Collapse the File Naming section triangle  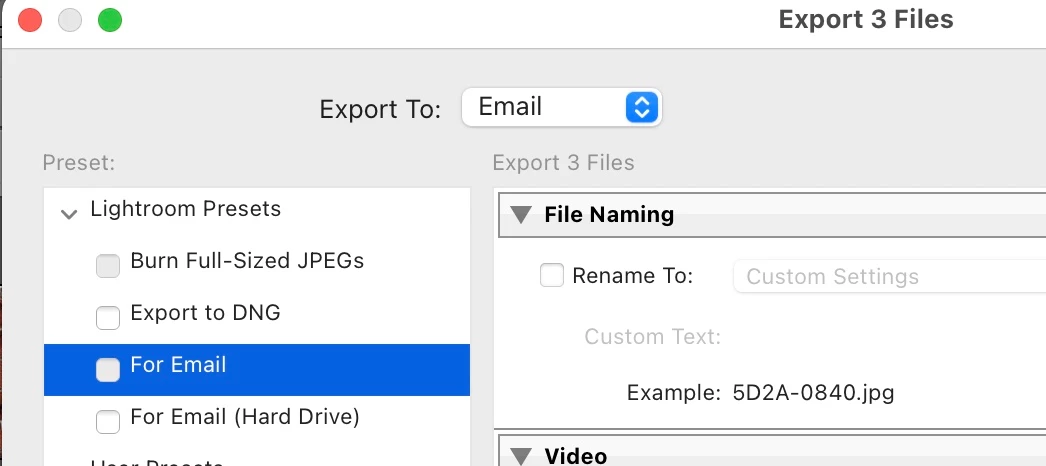coord(521,214)
